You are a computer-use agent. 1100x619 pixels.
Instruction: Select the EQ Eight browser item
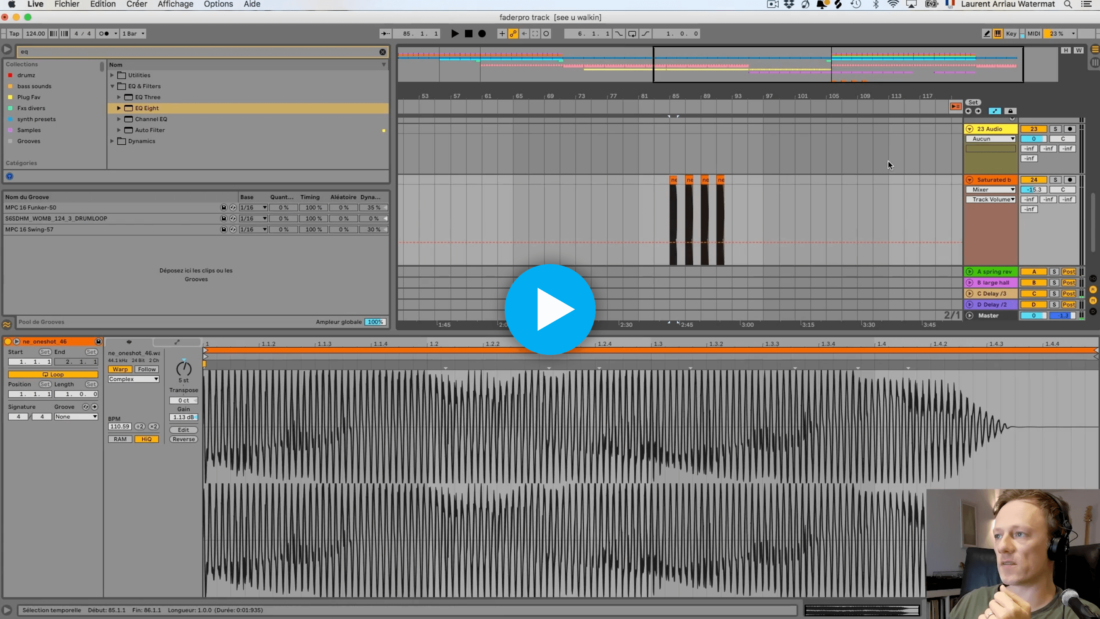click(147, 108)
